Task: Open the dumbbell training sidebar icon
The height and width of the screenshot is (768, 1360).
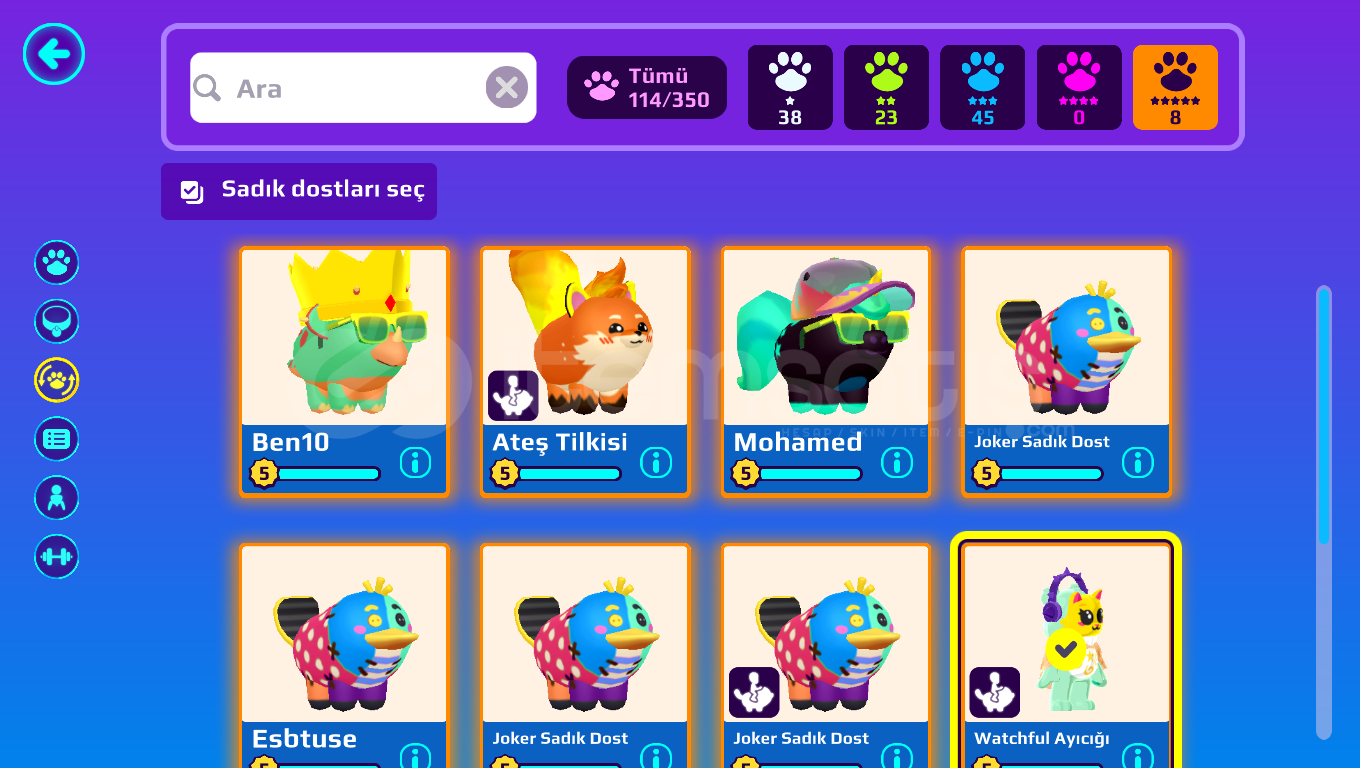Action: point(57,557)
